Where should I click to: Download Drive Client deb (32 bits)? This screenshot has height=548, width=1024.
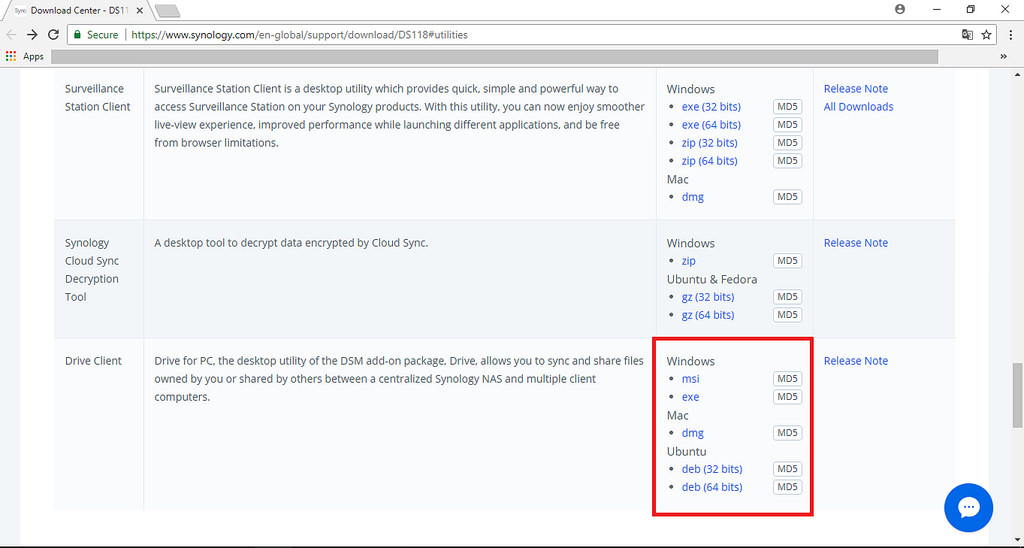tap(712, 469)
